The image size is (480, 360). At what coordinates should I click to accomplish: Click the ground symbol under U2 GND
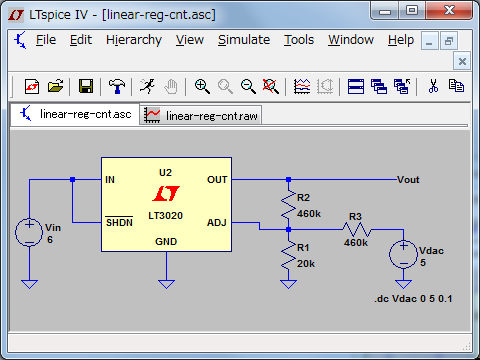coord(166,284)
